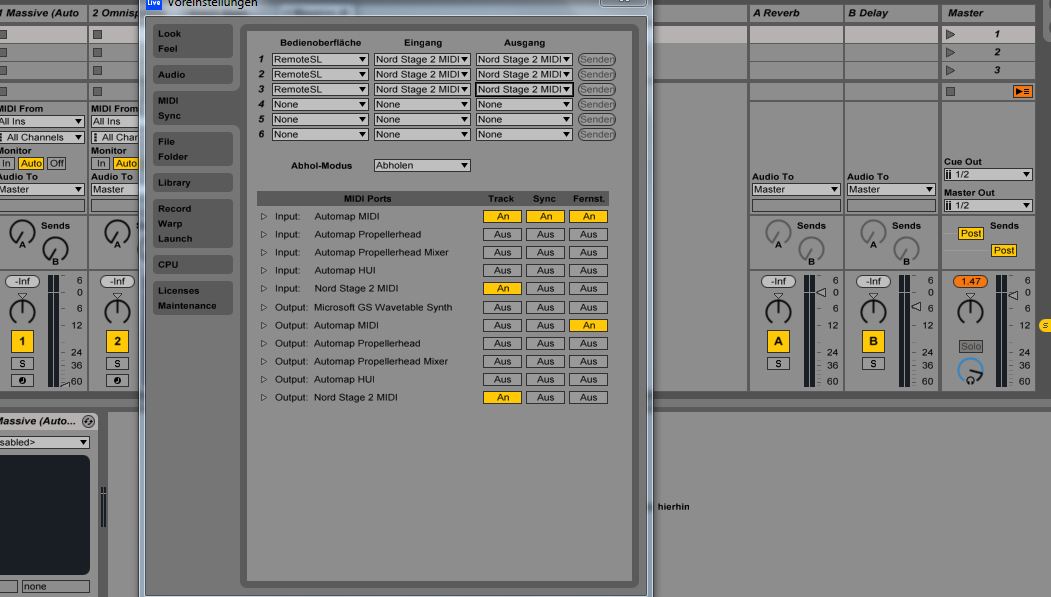
Task: Launch scene 2 in the Master track
Action: [x=950, y=52]
